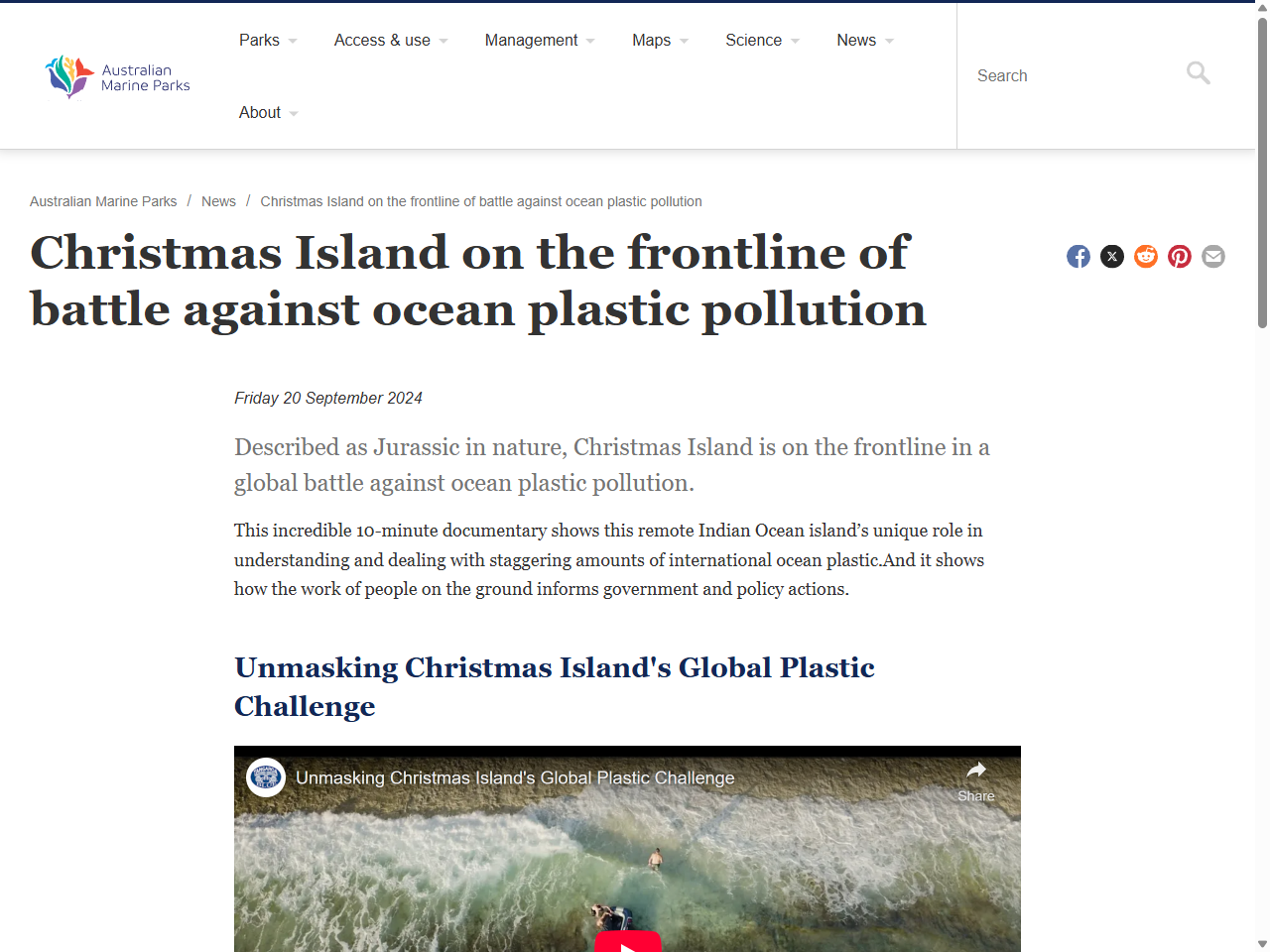Open the video Share option
Image resolution: width=1270 pixels, height=952 pixels.
tap(975, 778)
